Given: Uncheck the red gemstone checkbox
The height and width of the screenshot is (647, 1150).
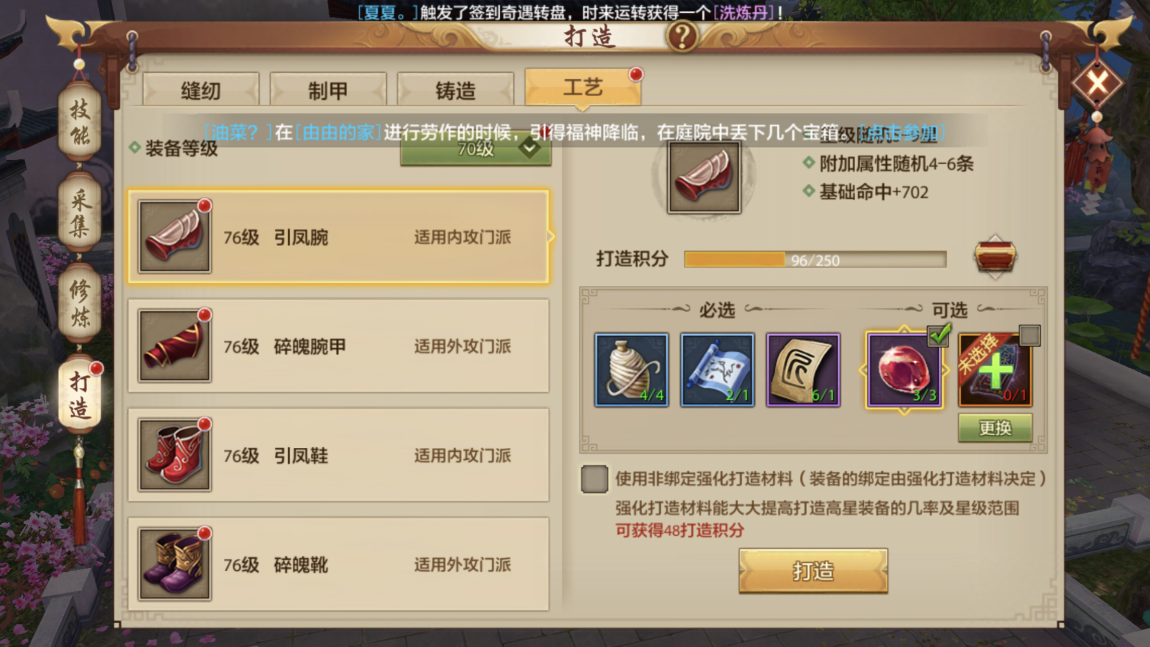Looking at the screenshot, I should [939, 335].
